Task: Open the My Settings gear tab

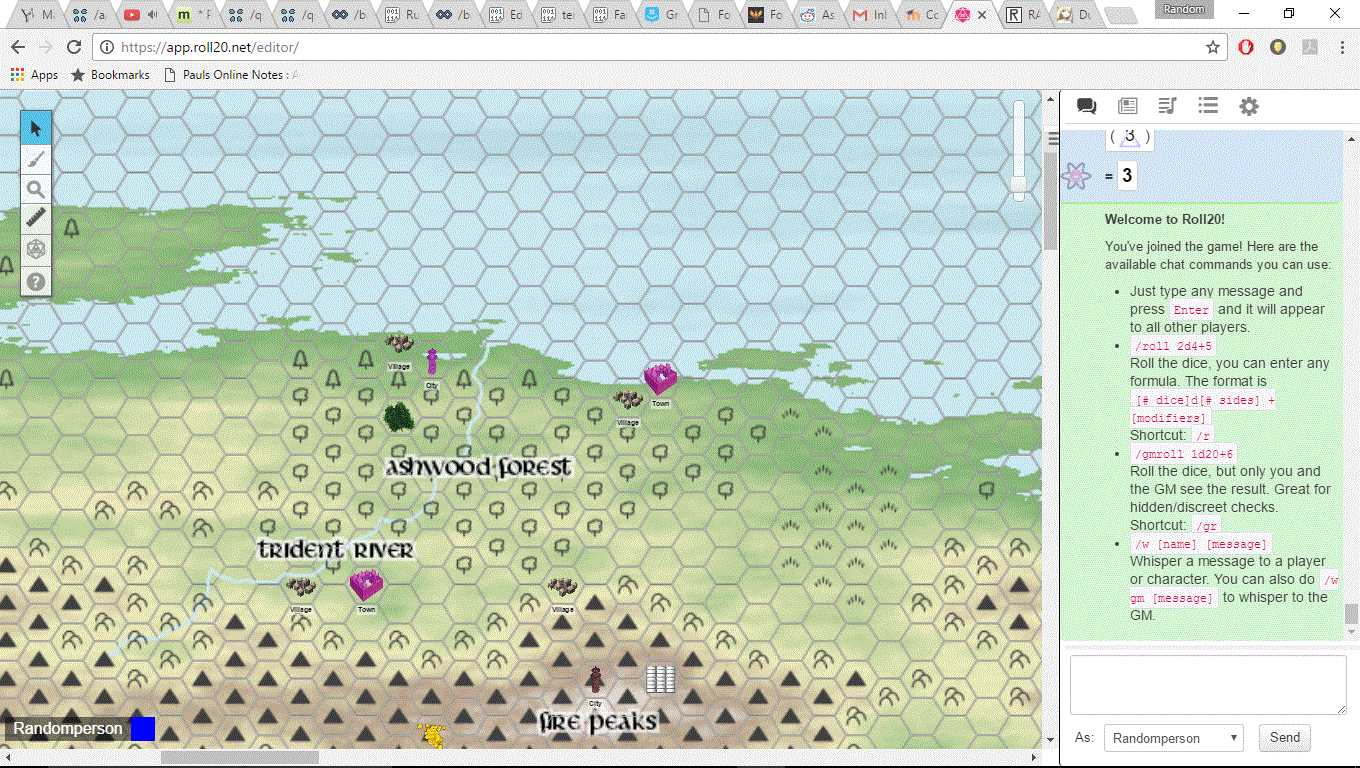Action: coord(1249,106)
